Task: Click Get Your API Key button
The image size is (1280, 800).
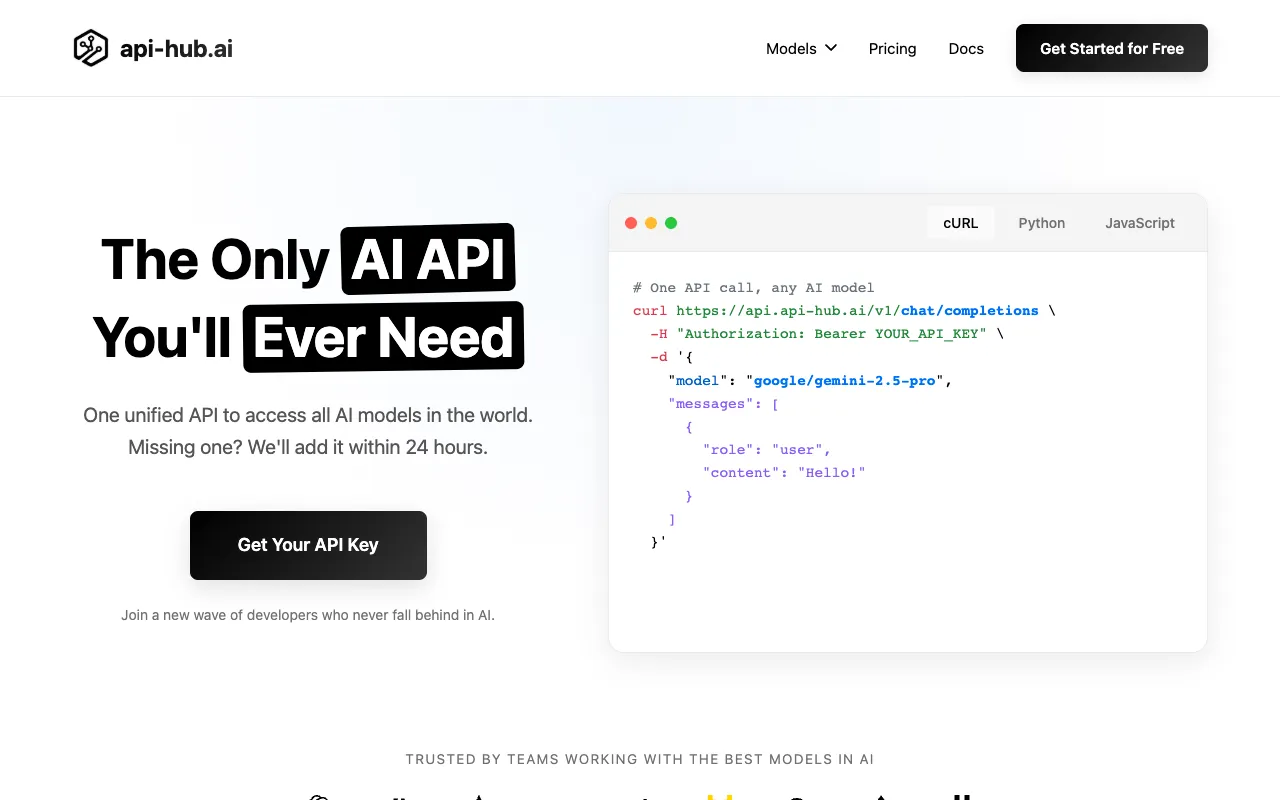Action: click(308, 545)
